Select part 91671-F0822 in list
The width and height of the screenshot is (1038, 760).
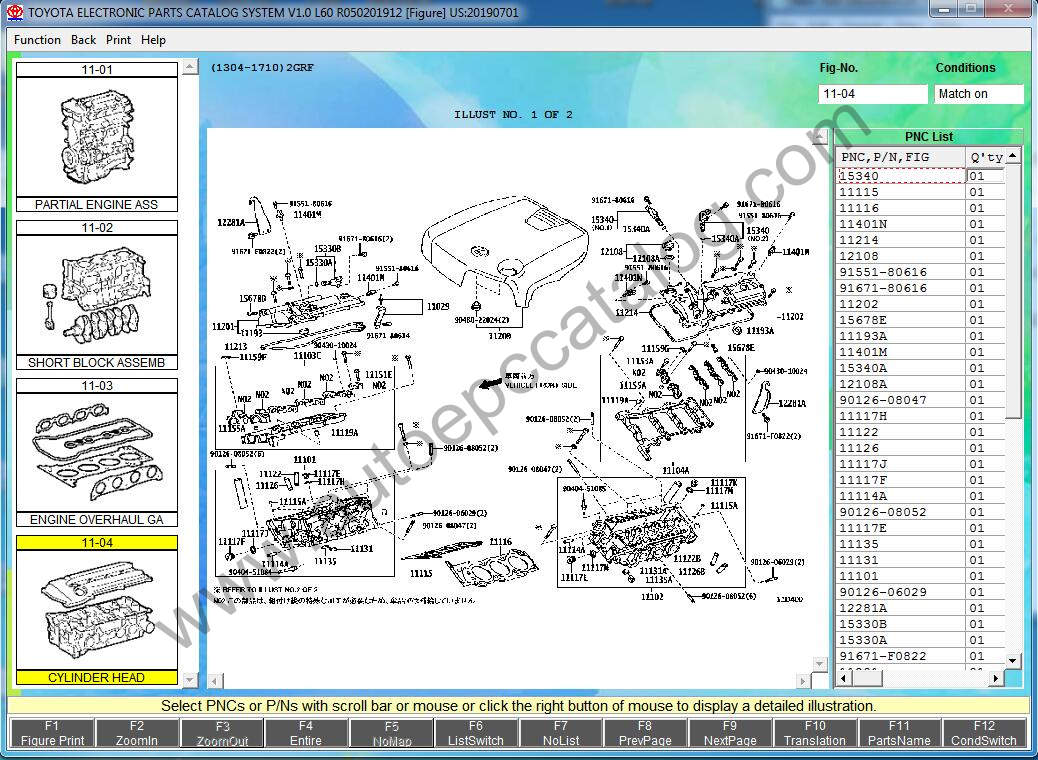(x=920, y=656)
